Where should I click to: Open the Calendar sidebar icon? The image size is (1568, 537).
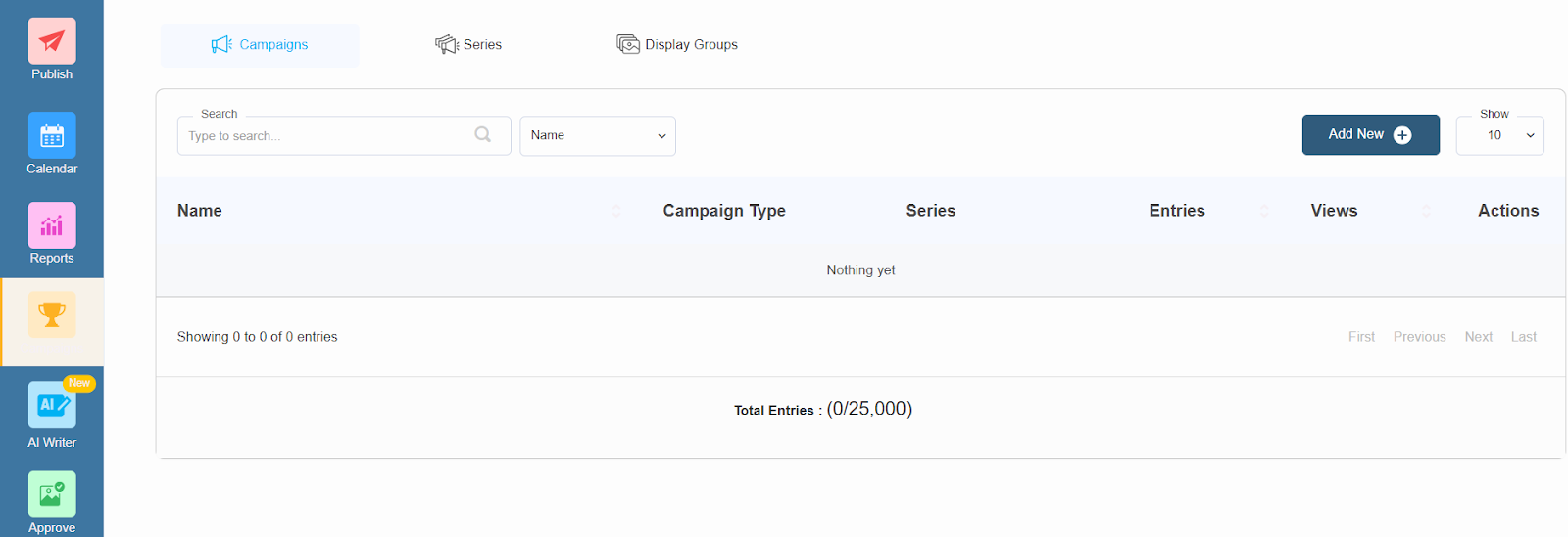(52, 136)
